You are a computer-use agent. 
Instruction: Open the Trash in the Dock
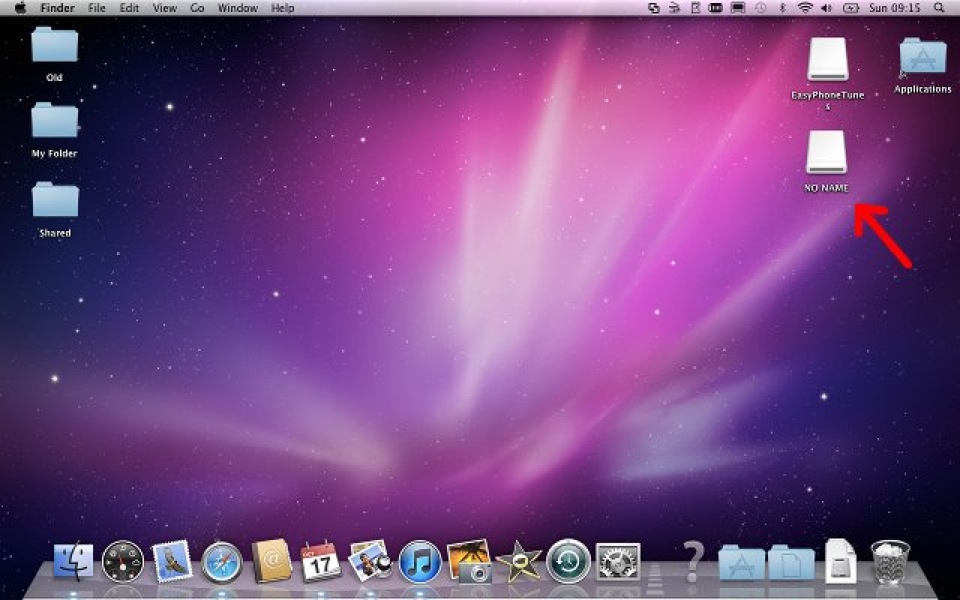click(x=890, y=562)
